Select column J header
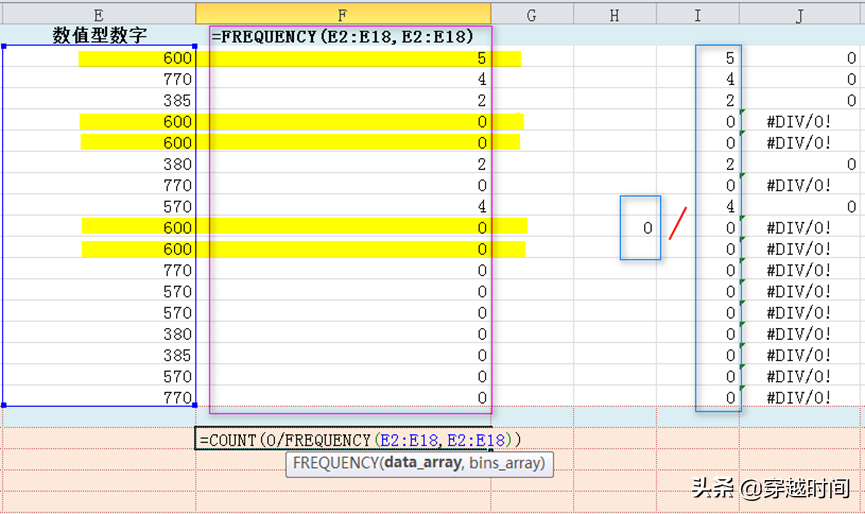The height and width of the screenshot is (514, 865). (x=801, y=15)
